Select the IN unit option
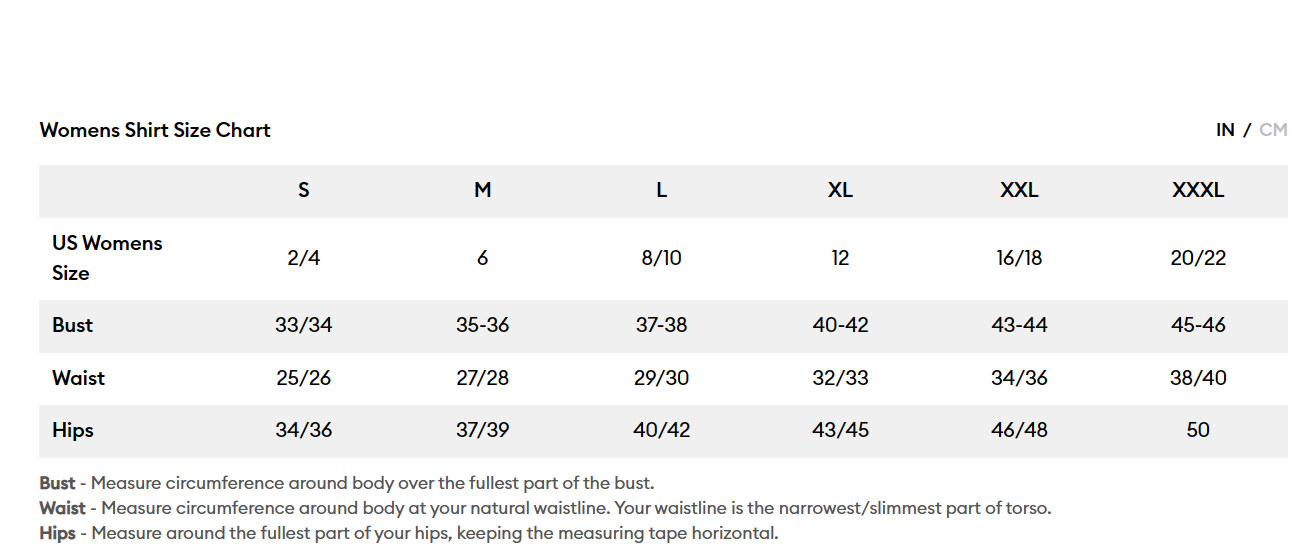This screenshot has height=545, width=1300. coord(1225,130)
